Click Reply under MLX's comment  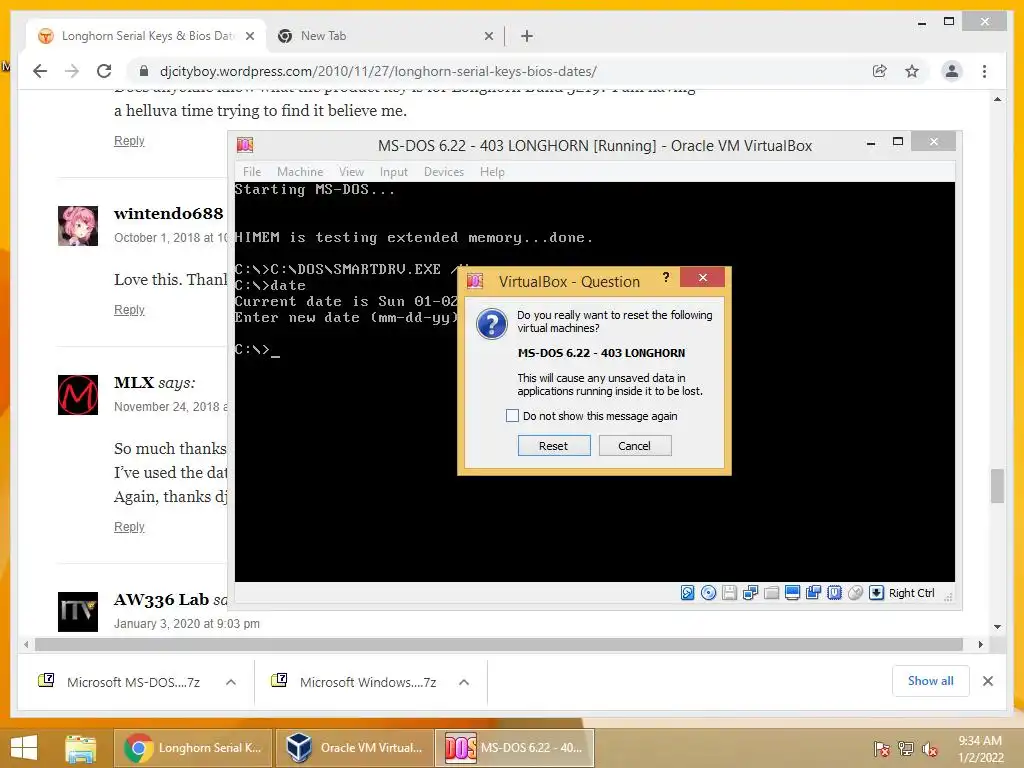pyautogui.click(x=129, y=526)
